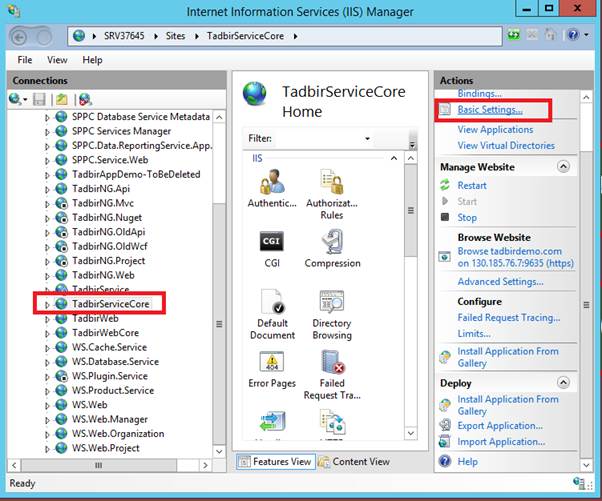Click the Bindings link in Actions
This screenshot has height=501, width=602.
point(480,93)
